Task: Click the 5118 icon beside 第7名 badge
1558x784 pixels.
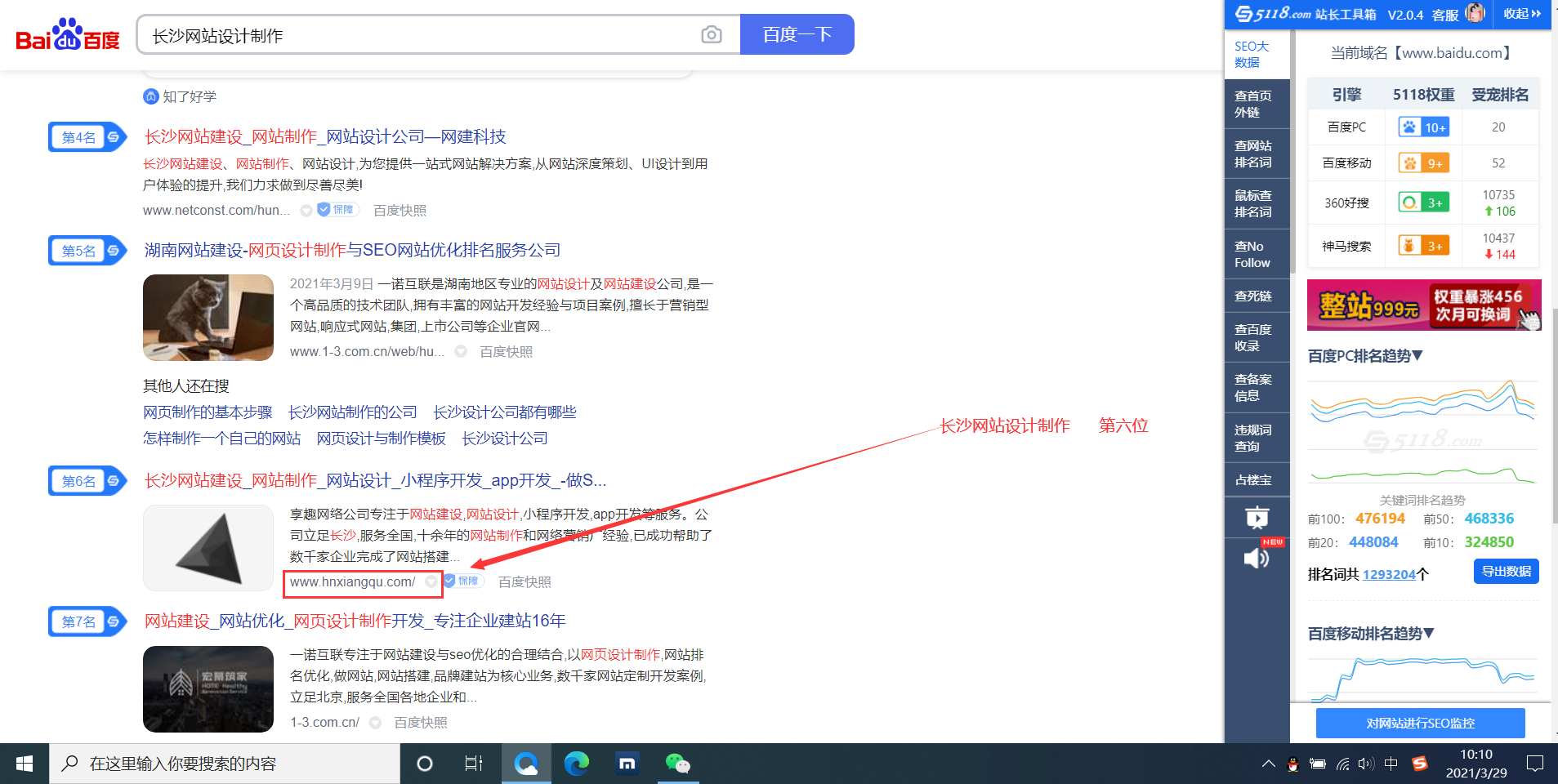Action: coord(114,621)
